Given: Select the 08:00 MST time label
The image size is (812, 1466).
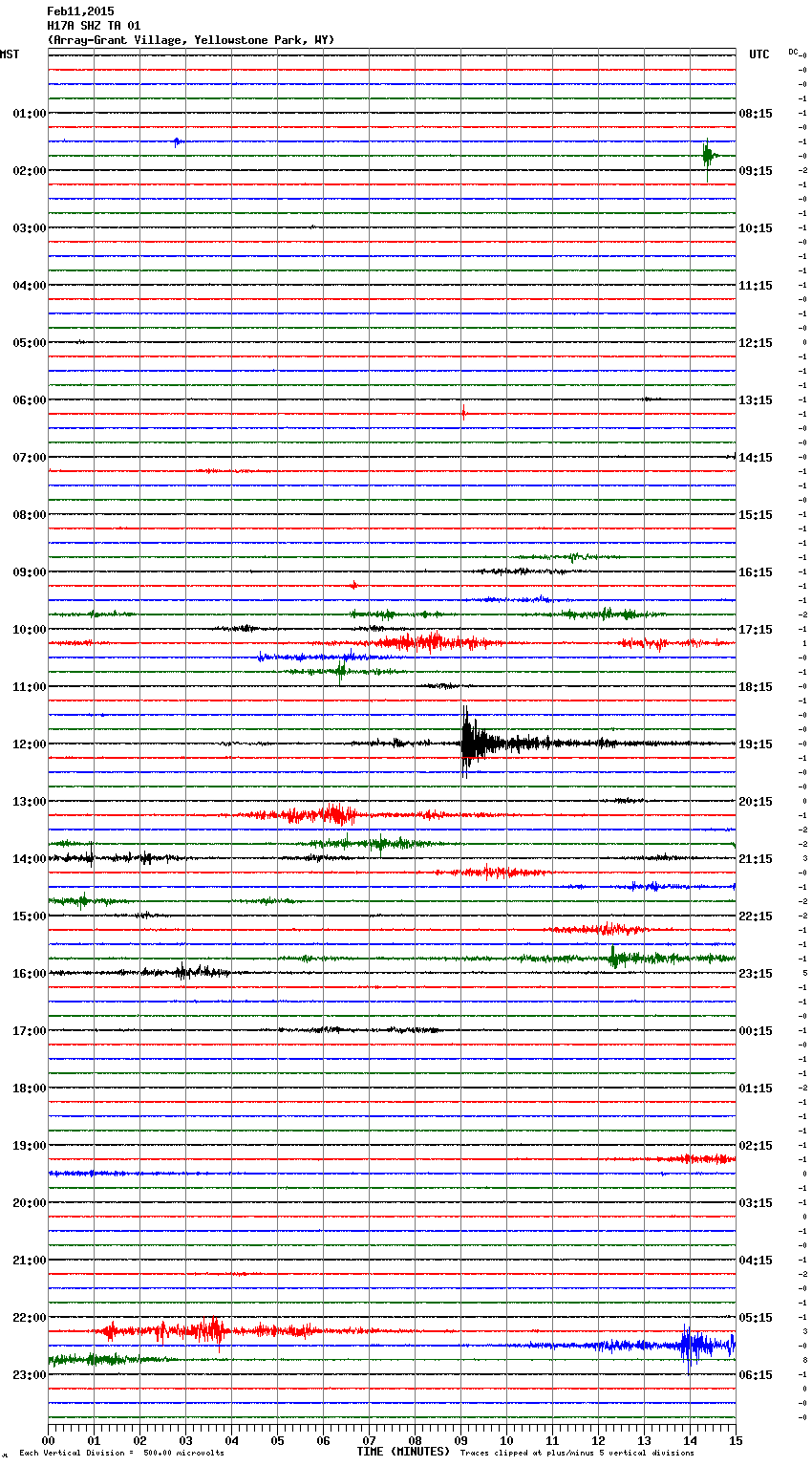Looking at the screenshot, I should [30, 515].
